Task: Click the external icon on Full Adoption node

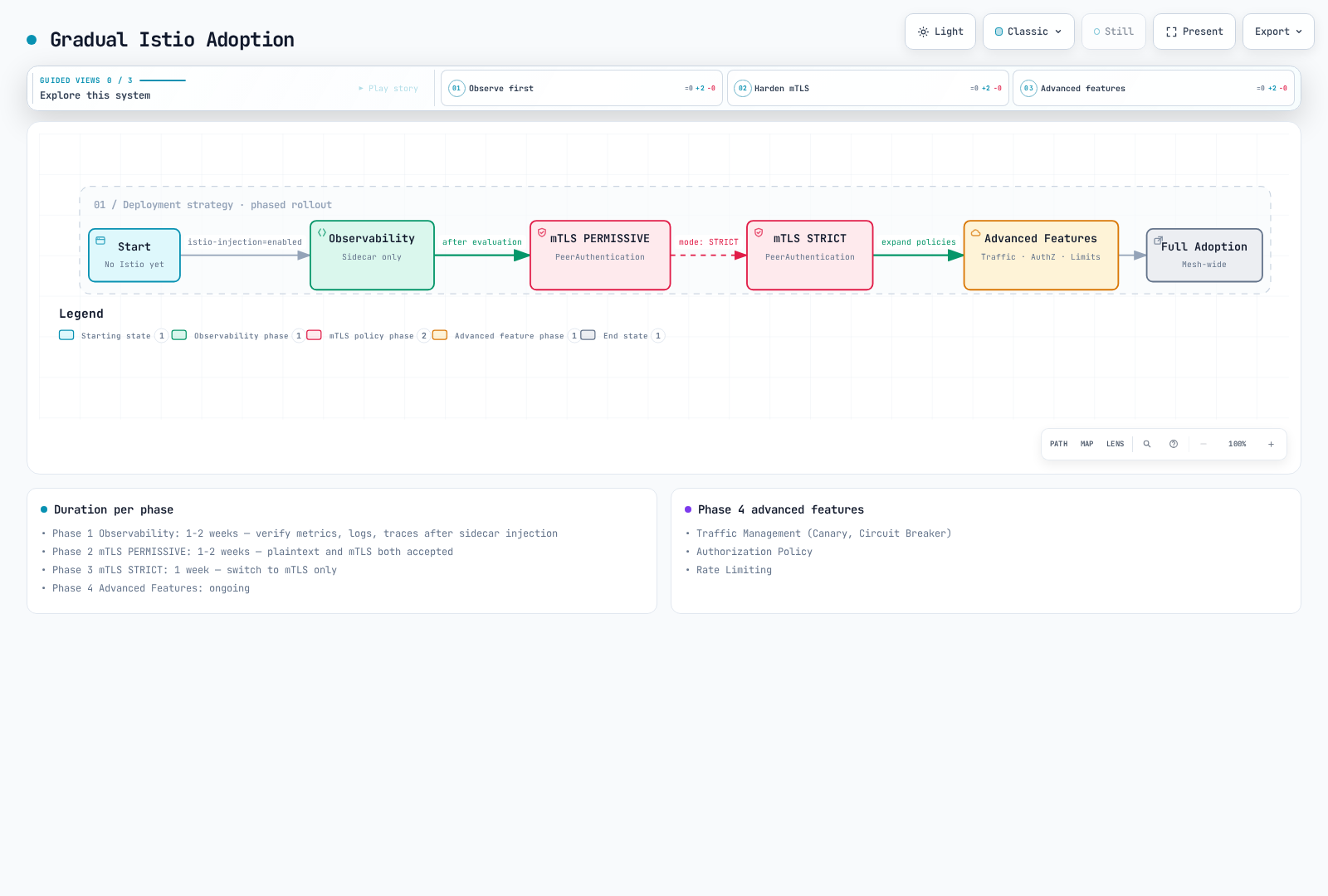Action: click(x=1158, y=241)
